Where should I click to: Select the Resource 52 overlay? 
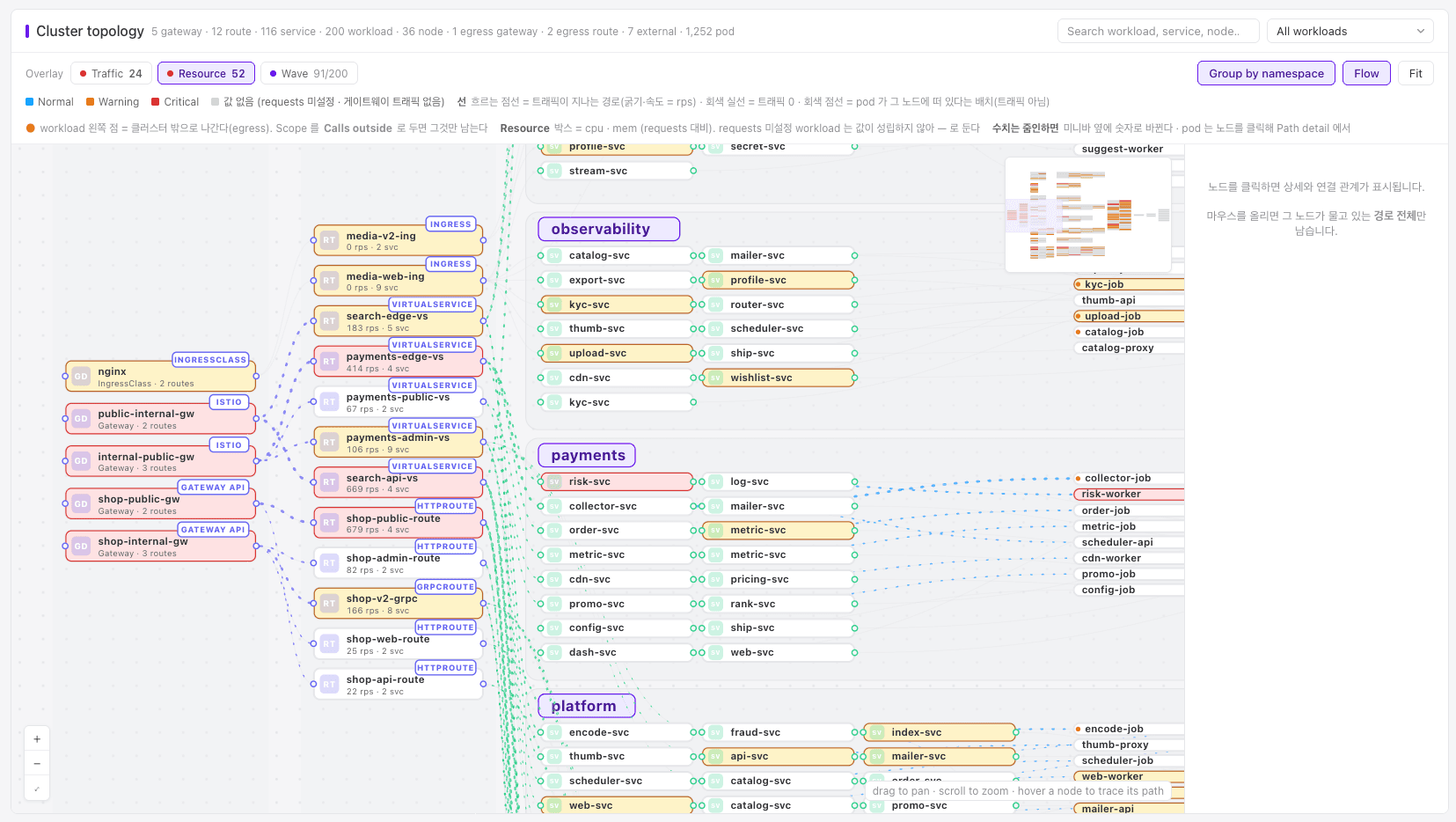[x=207, y=74]
